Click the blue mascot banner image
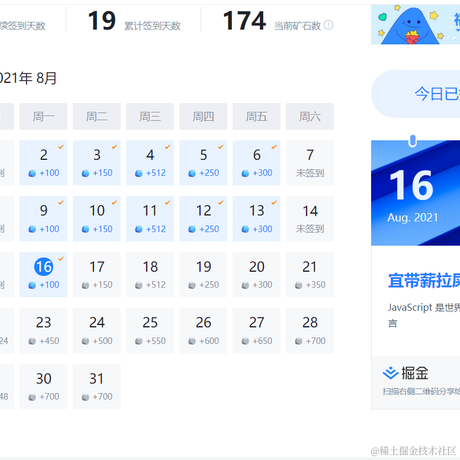The width and height of the screenshot is (460, 460). (415, 24)
